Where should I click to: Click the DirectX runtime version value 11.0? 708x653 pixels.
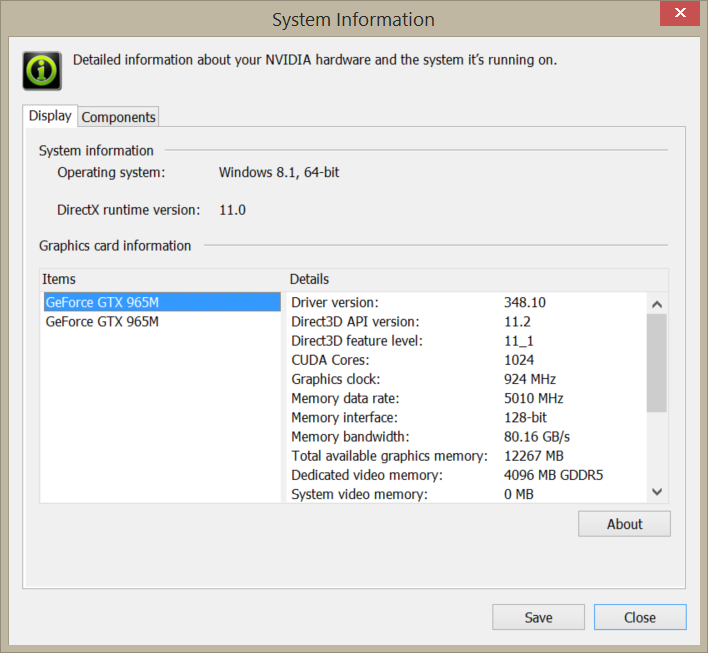pyautogui.click(x=233, y=210)
